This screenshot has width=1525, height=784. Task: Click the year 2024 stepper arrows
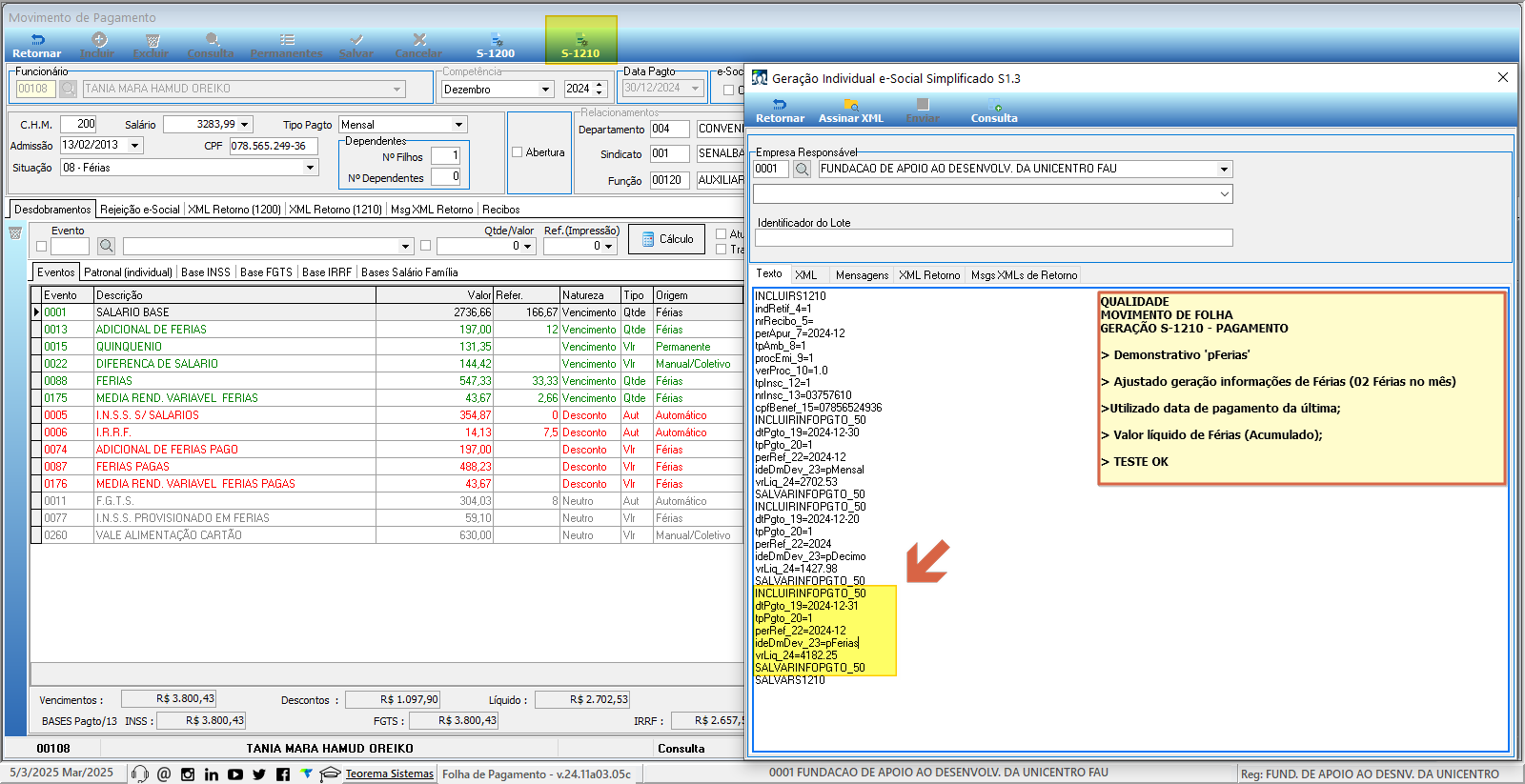pos(600,89)
